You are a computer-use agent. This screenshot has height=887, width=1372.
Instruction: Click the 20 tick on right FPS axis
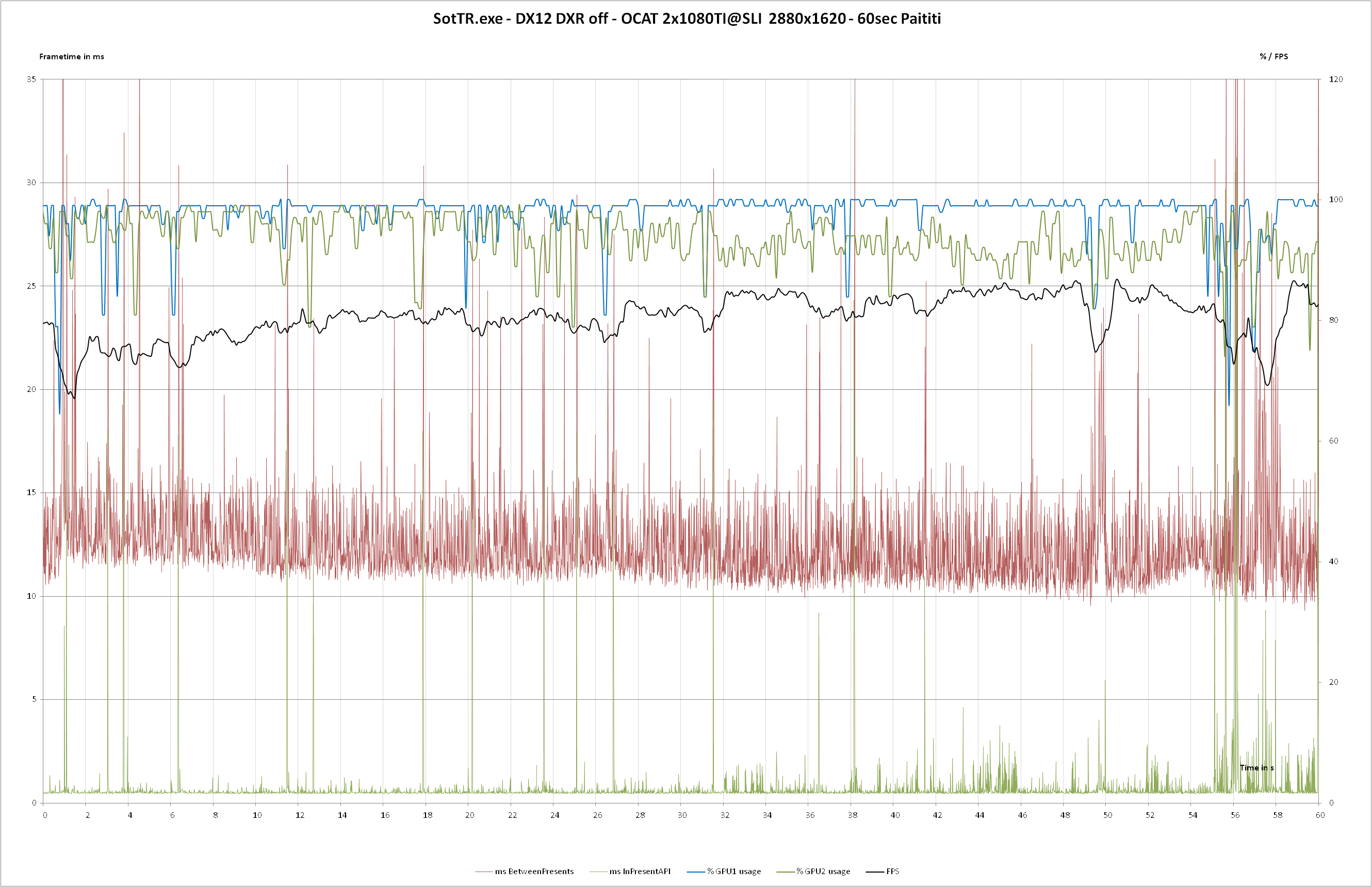coord(1333,682)
